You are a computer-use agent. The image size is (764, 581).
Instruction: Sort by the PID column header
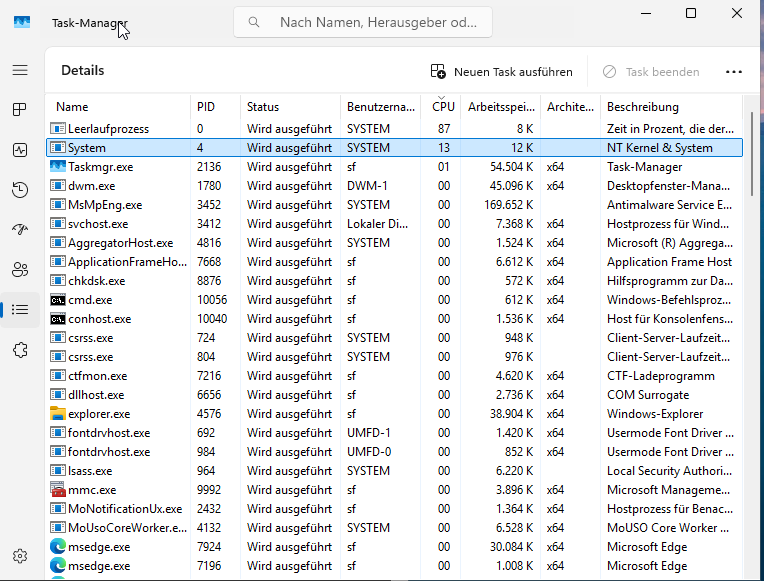(x=215, y=107)
